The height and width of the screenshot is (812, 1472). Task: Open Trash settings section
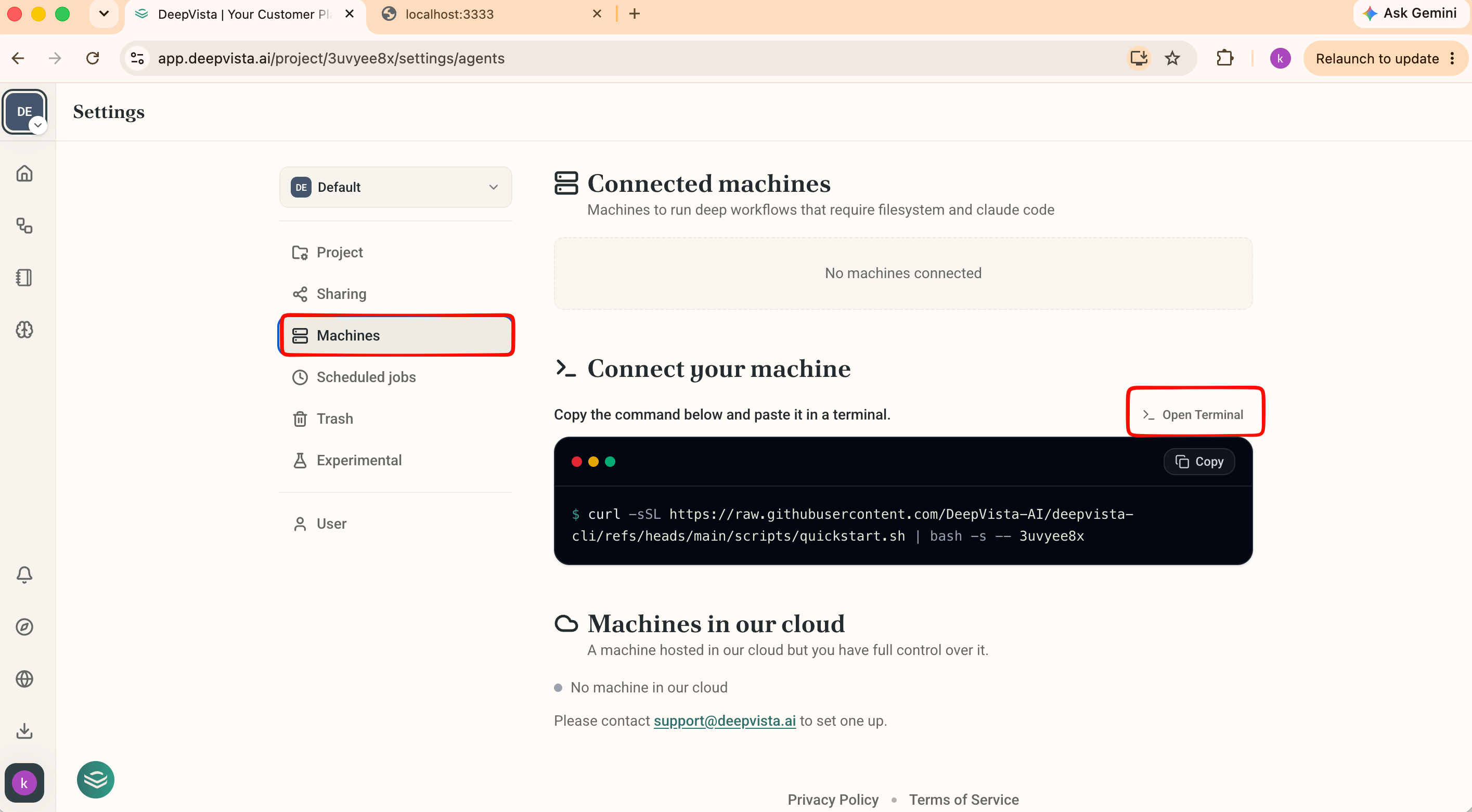pyautogui.click(x=395, y=418)
